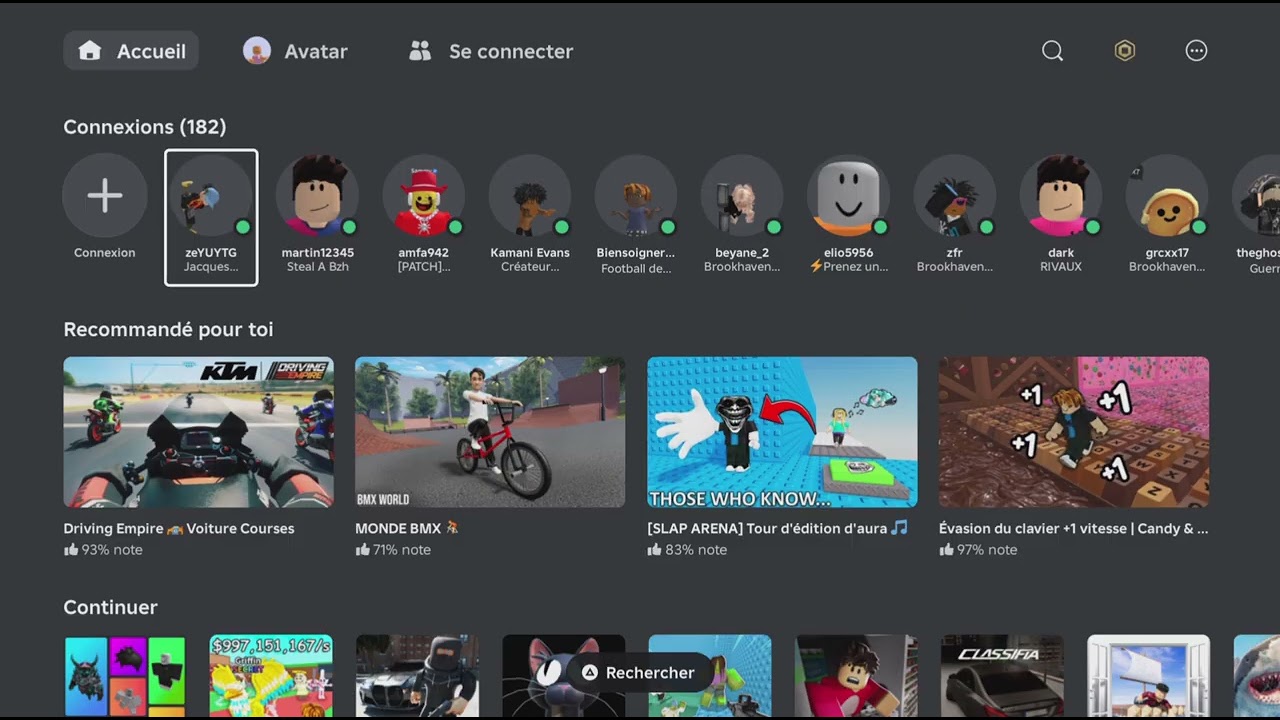Open the Driving Empire game thumbnail
The width and height of the screenshot is (1280, 720).
tap(198, 432)
